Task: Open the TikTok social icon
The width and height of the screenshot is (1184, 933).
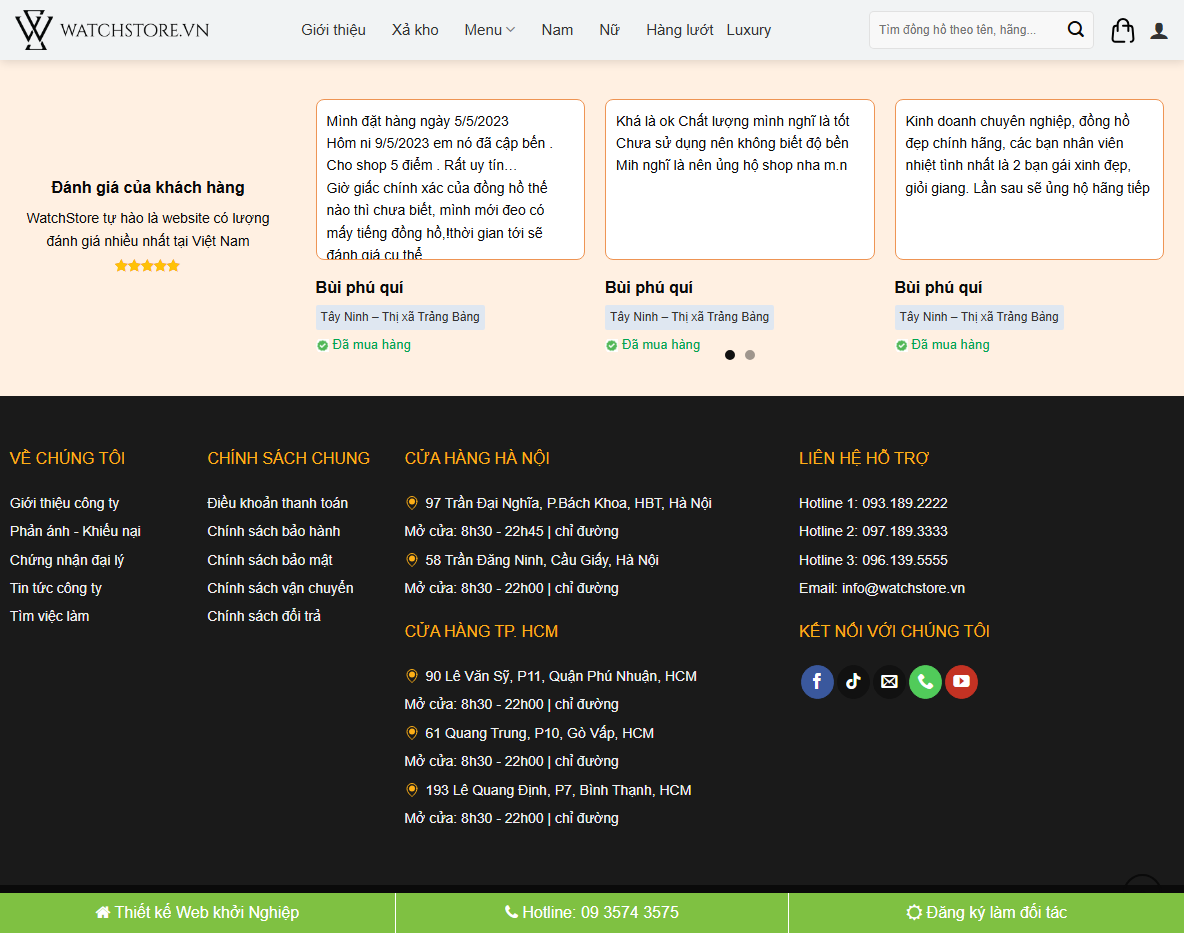Action: [x=853, y=681]
